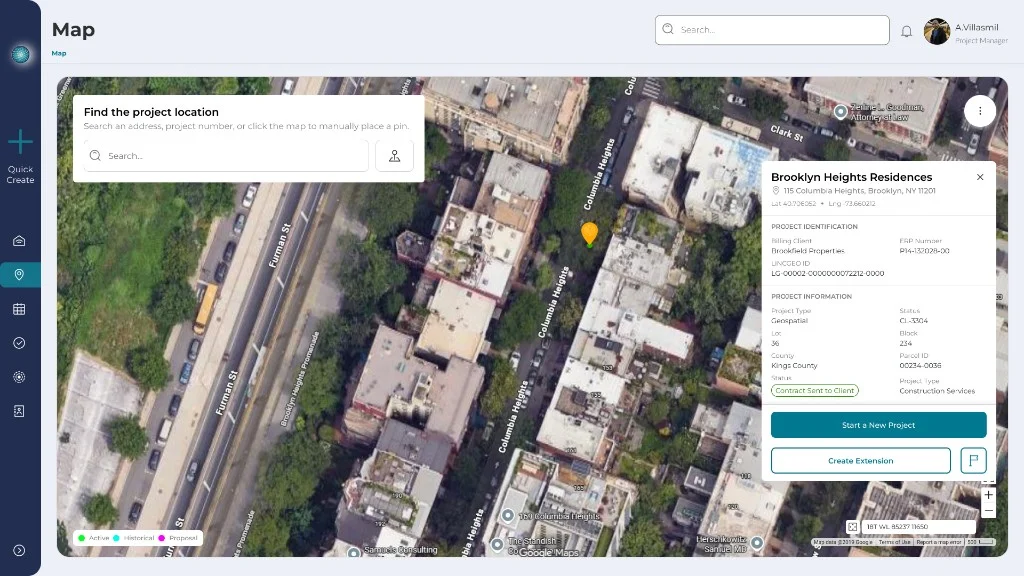Click Report a map error link
The width and height of the screenshot is (1024, 576).
click(938, 542)
